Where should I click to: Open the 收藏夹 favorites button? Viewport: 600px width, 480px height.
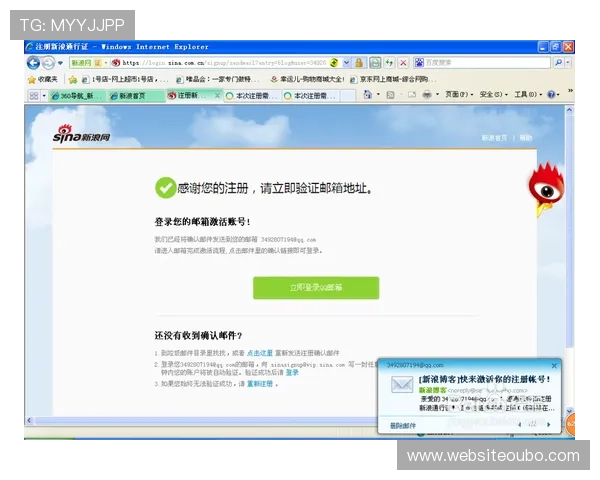pos(43,79)
